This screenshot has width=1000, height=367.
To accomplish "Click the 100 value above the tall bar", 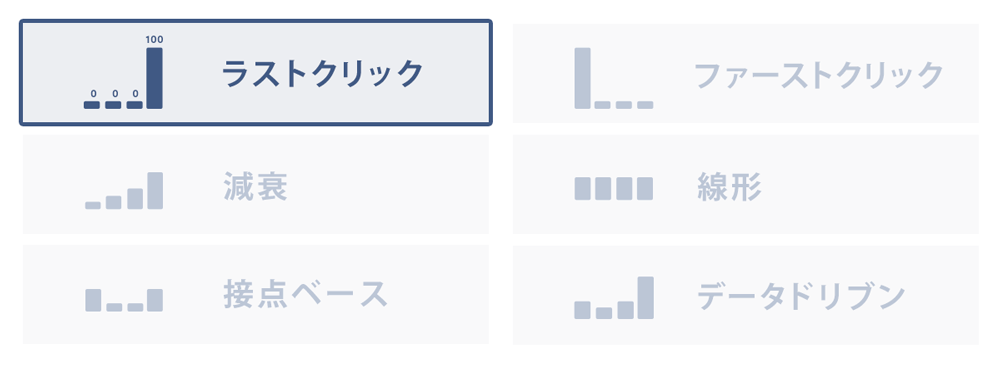I will click(154, 40).
